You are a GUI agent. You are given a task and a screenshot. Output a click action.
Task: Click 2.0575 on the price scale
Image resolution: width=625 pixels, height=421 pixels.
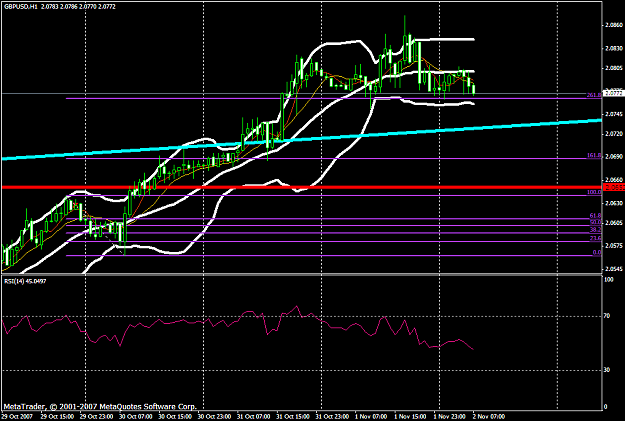point(614,246)
